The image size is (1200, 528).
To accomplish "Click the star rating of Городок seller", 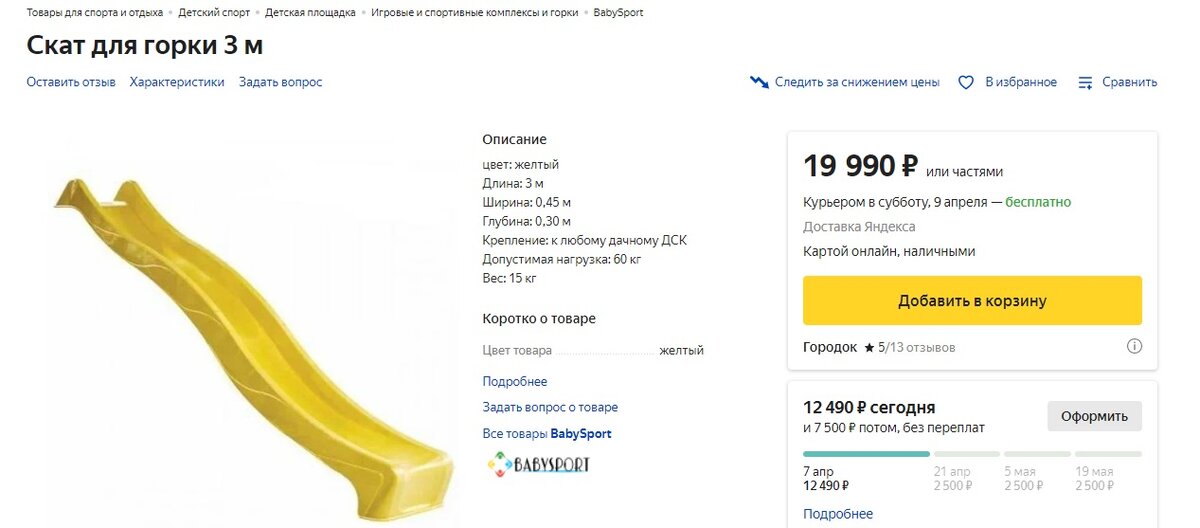I will [x=869, y=348].
